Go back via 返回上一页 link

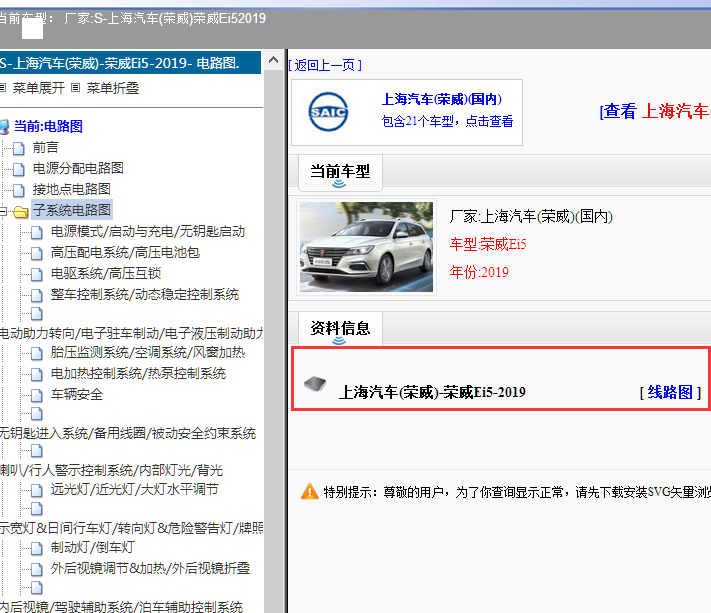[325, 65]
